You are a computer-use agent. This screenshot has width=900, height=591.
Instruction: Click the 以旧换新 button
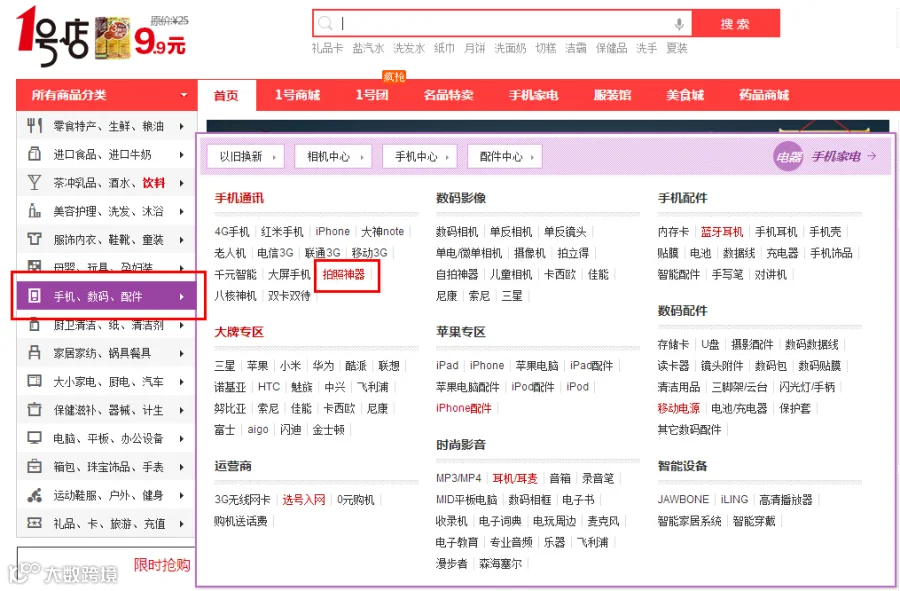tap(246, 156)
